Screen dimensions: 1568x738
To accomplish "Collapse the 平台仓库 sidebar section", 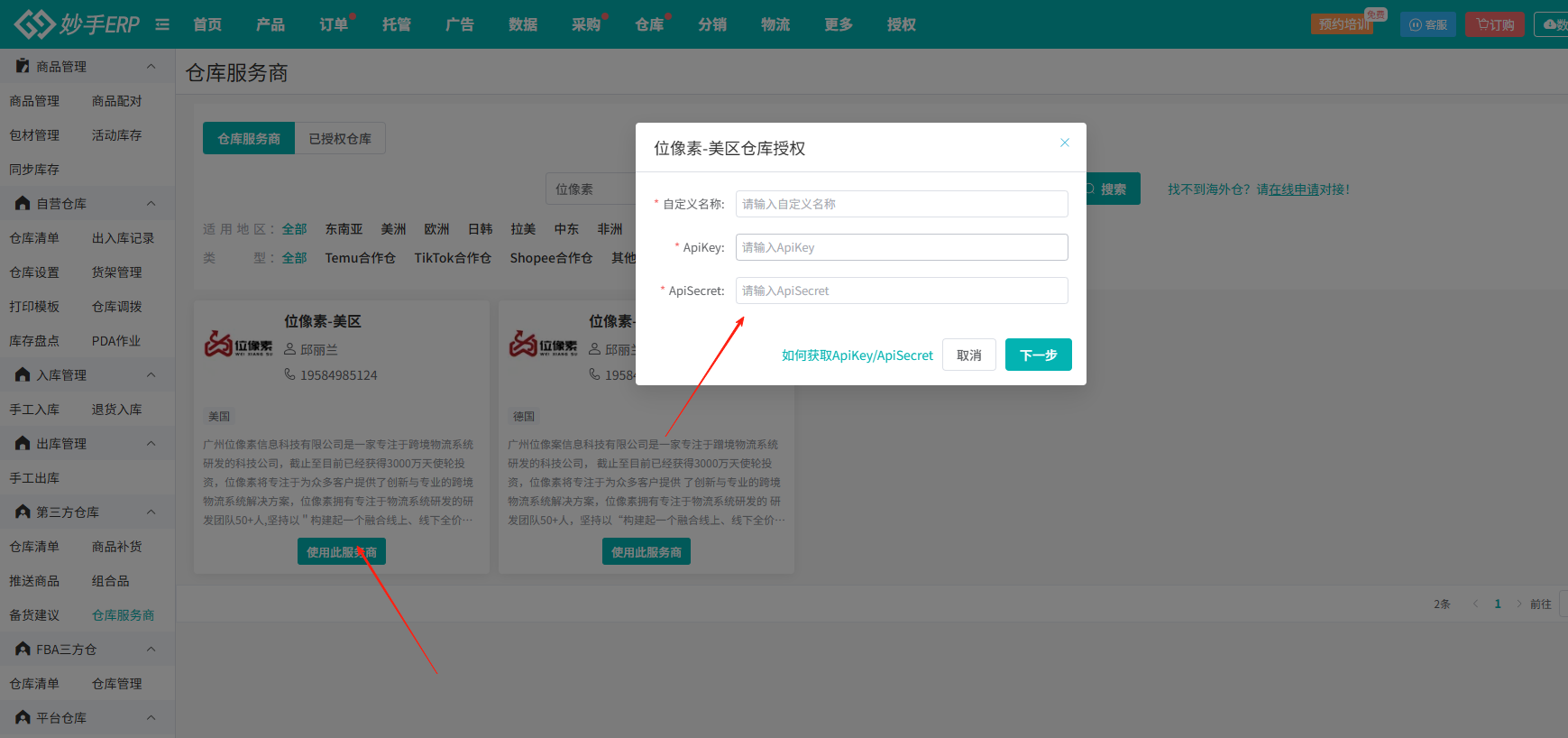I will click(151, 717).
